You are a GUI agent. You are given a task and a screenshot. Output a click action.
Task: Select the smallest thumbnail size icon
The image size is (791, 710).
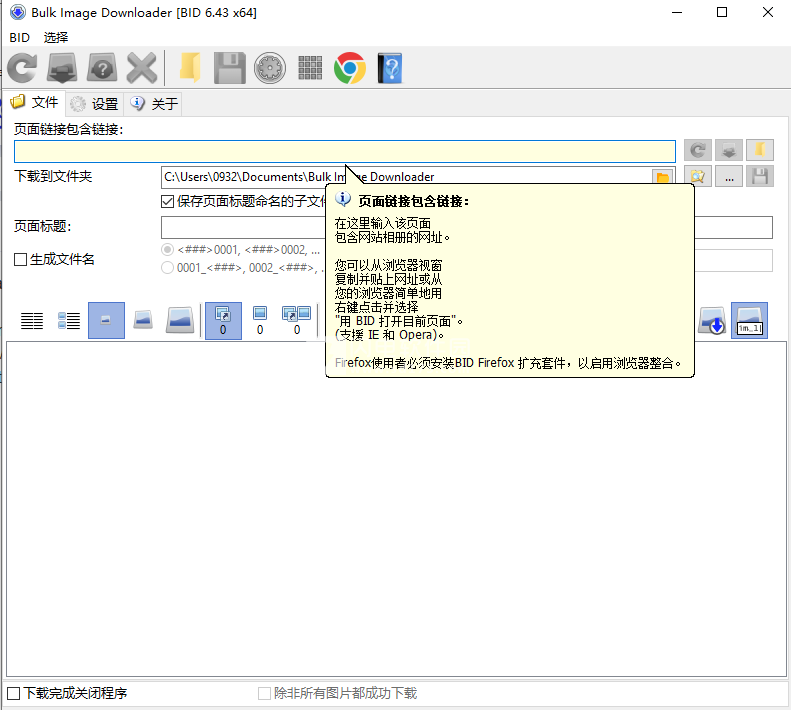106,320
